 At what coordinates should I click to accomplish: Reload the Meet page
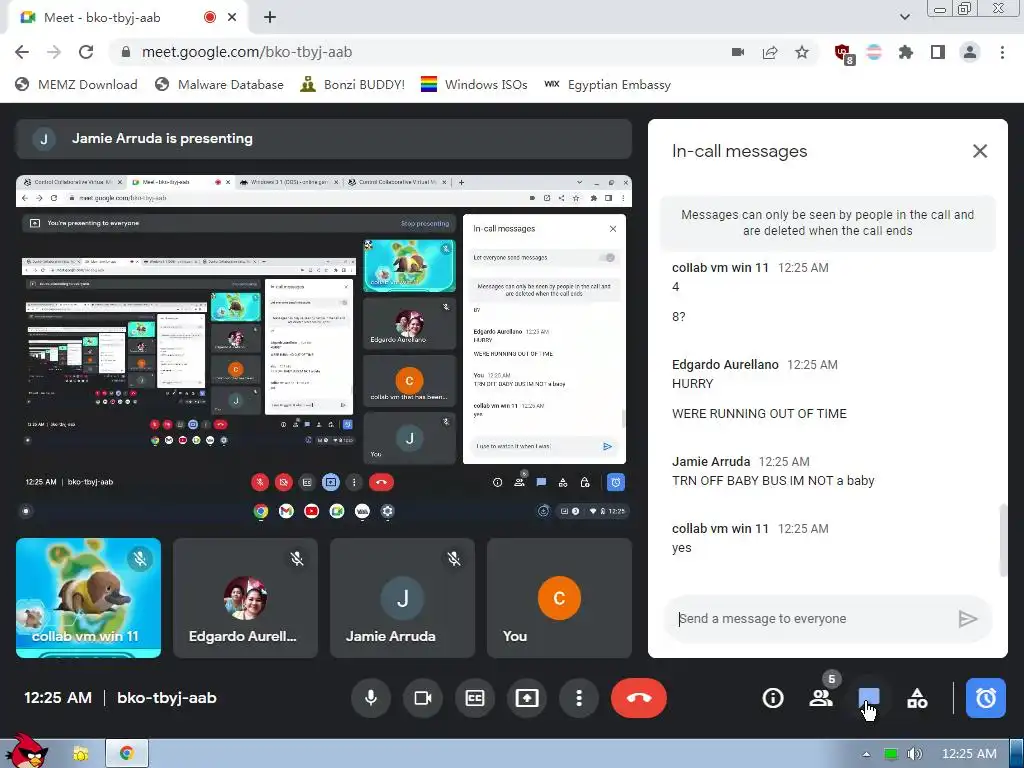coord(86,52)
